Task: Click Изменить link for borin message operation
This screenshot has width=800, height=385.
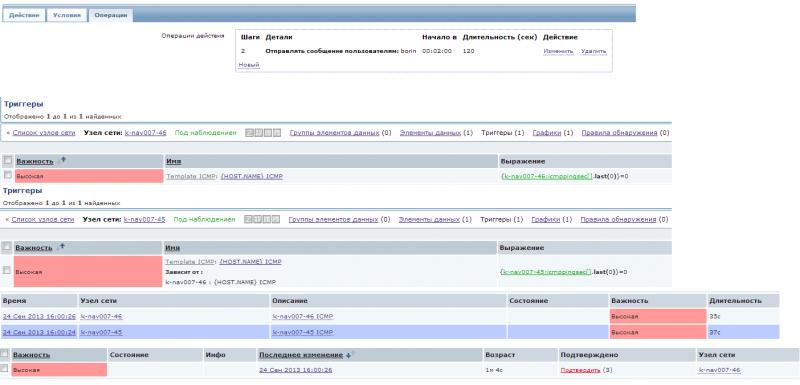Action: pyautogui.click(x=558, y=52)
